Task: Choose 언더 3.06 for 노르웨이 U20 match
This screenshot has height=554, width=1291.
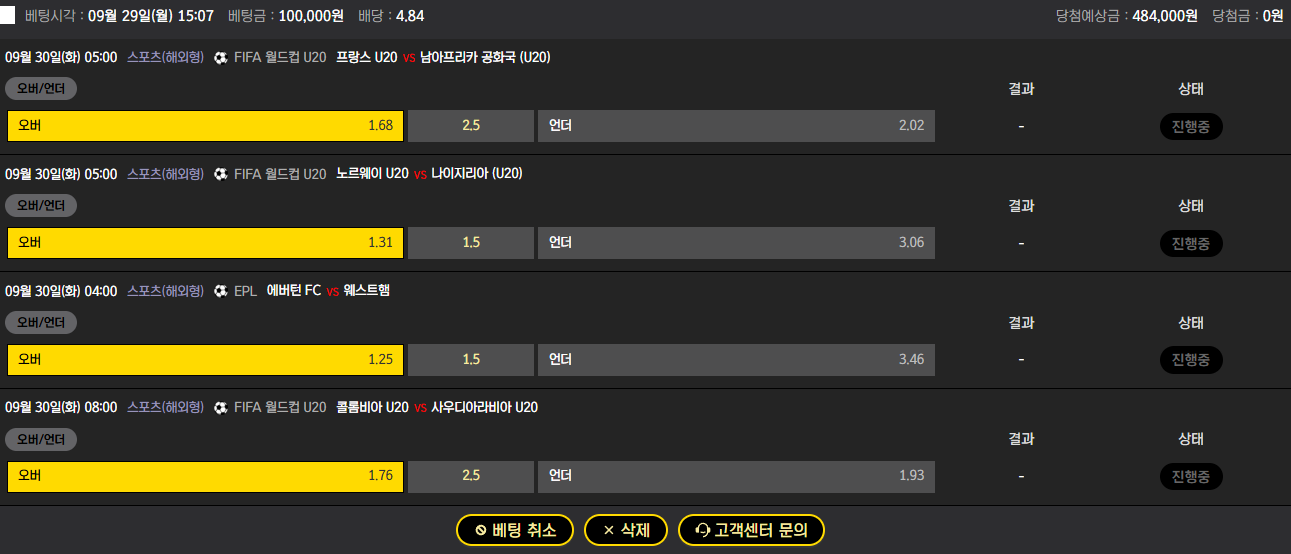Action: (736, 243)
